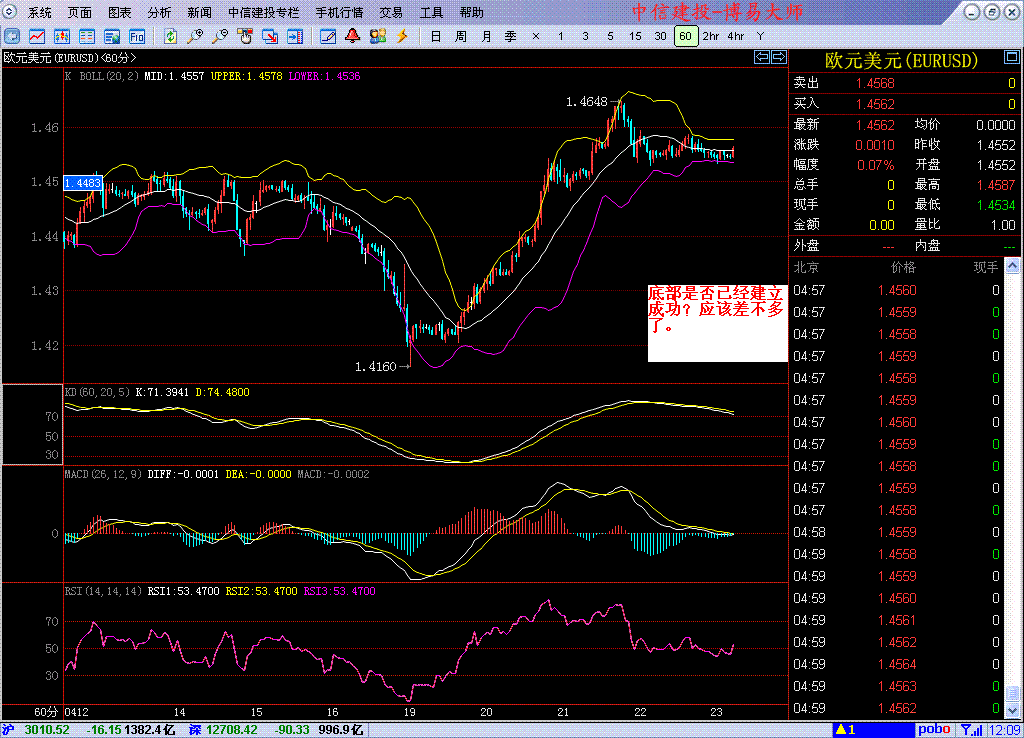Open the 交易 menu
Screen dimensions: 1024x738
[391, 12]
